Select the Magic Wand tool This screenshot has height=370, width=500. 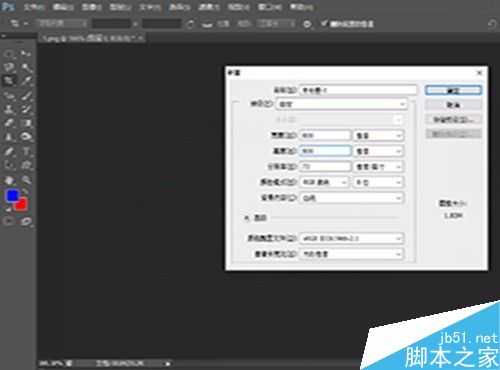(x=26, y=67)
